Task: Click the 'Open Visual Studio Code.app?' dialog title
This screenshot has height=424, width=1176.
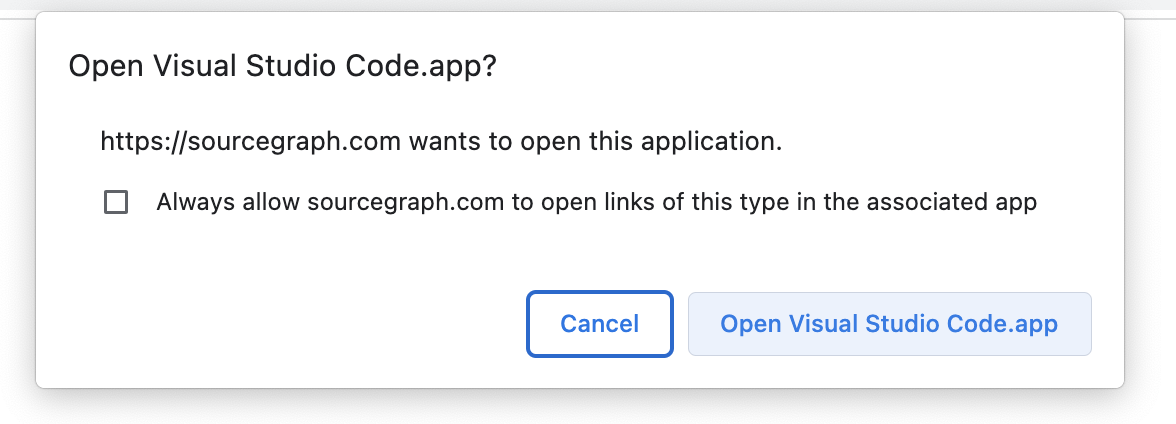Action: [282, 67]
